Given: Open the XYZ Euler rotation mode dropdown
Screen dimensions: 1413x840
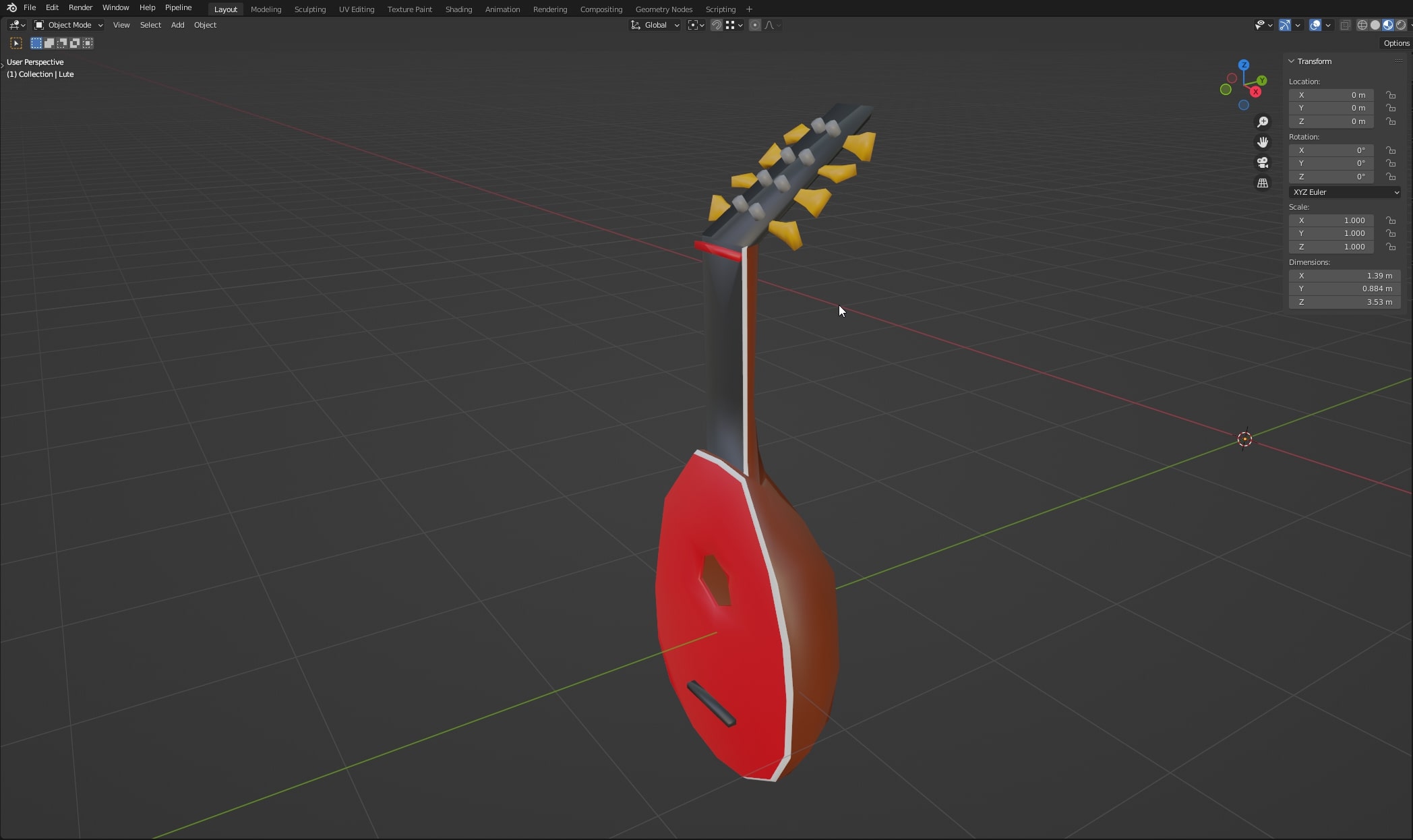Looking at the screenshot, I should pos(1344,192).
